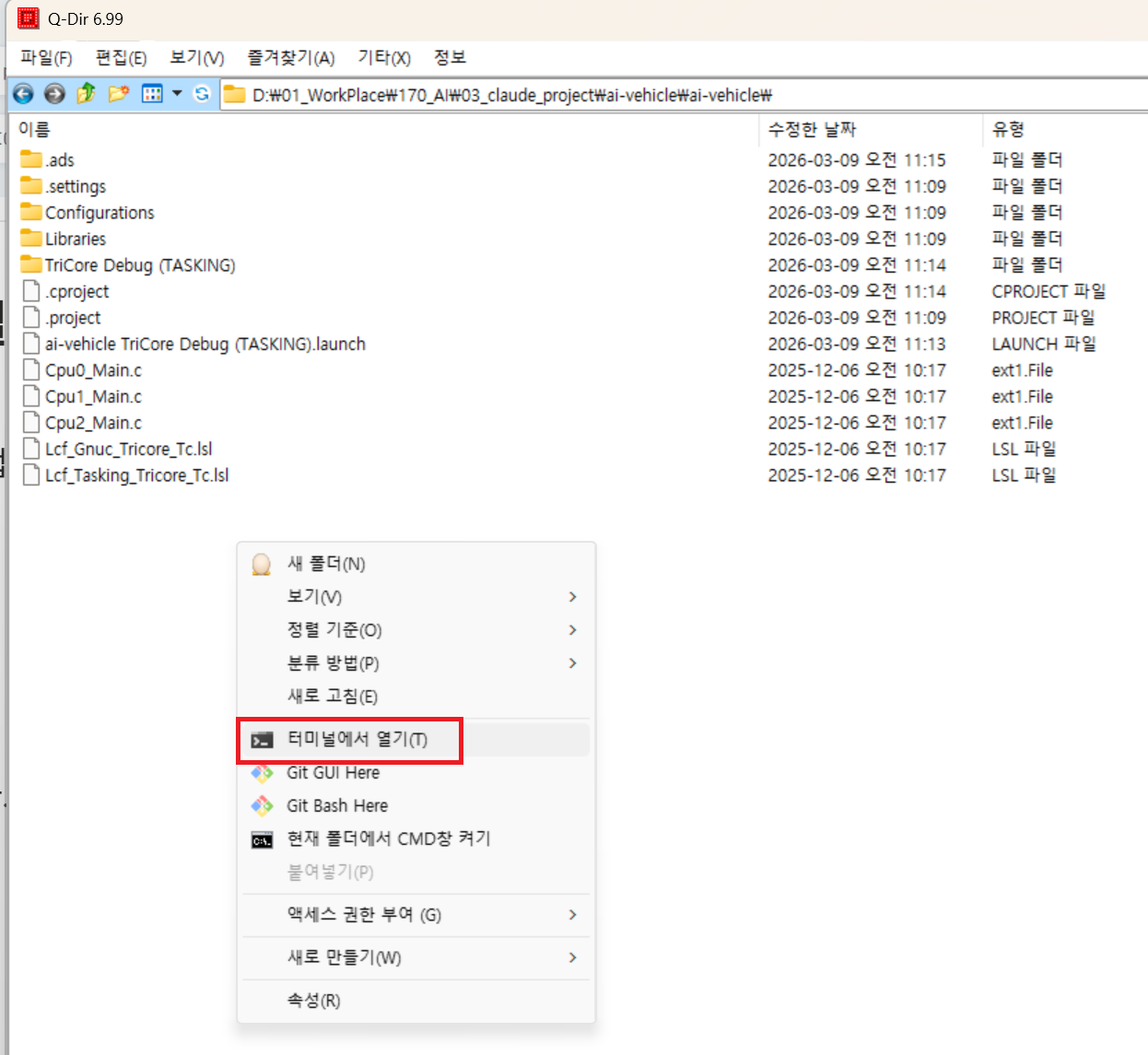Click the Forward navigation arrow icon

click(54, 94)
